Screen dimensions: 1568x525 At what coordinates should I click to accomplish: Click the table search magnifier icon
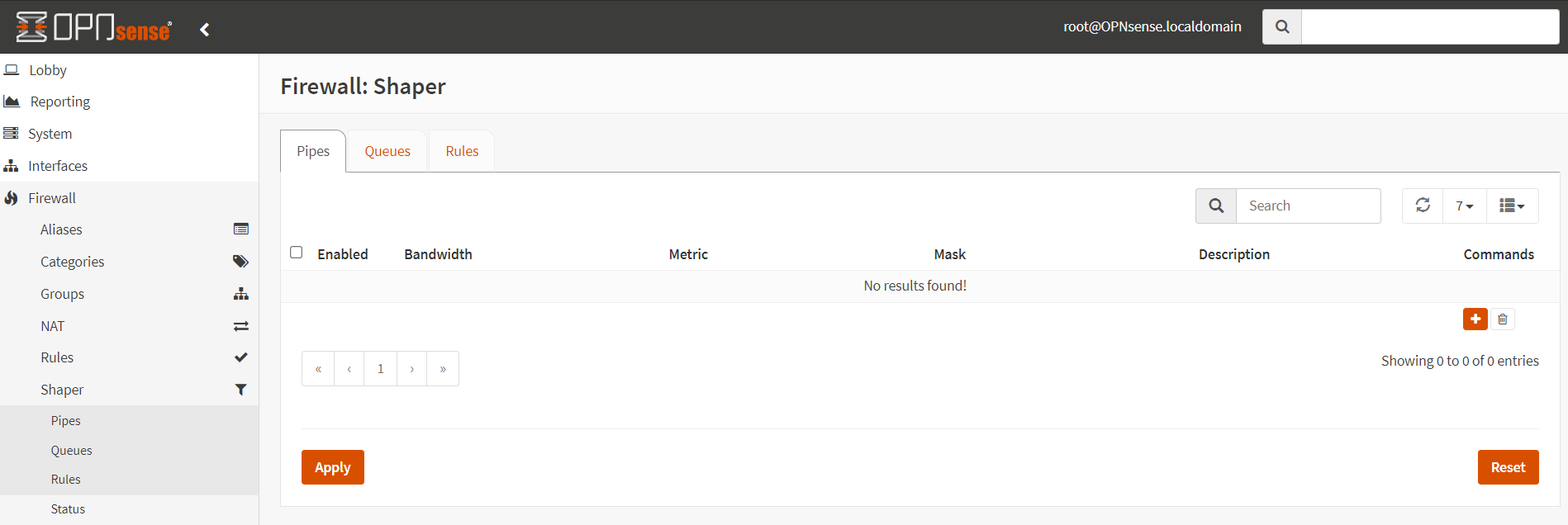pos(1216,206)
